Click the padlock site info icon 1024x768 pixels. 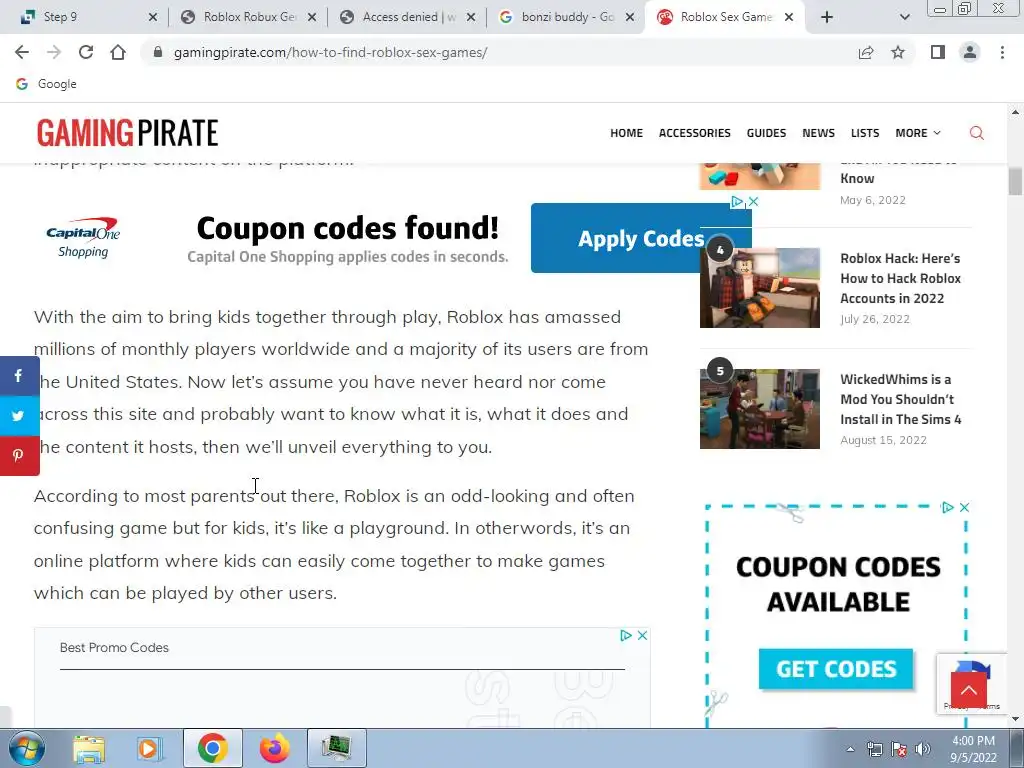[x=157, y=52]
